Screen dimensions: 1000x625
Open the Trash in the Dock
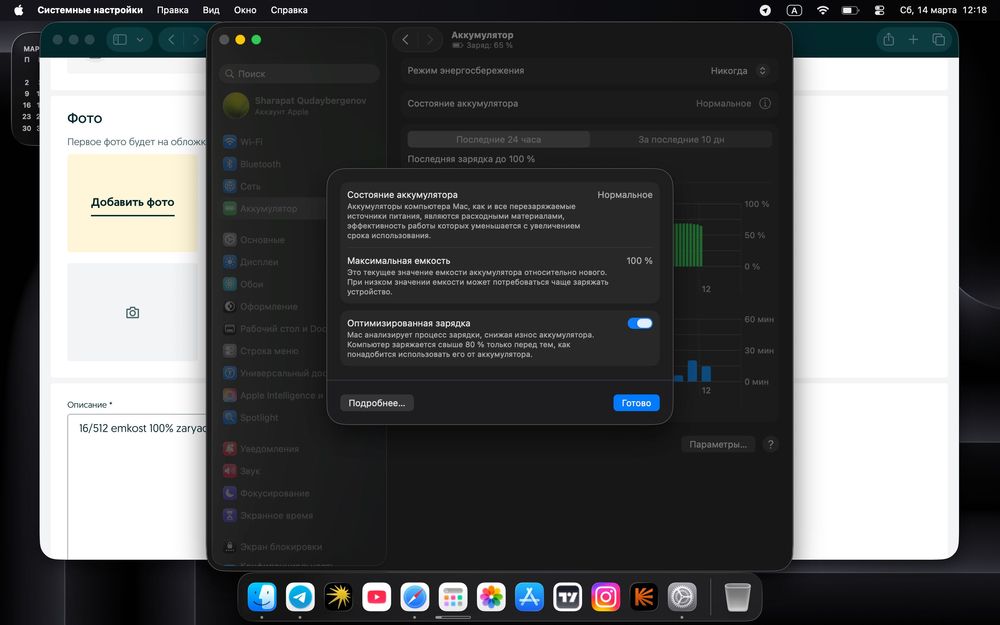point(738,597)
